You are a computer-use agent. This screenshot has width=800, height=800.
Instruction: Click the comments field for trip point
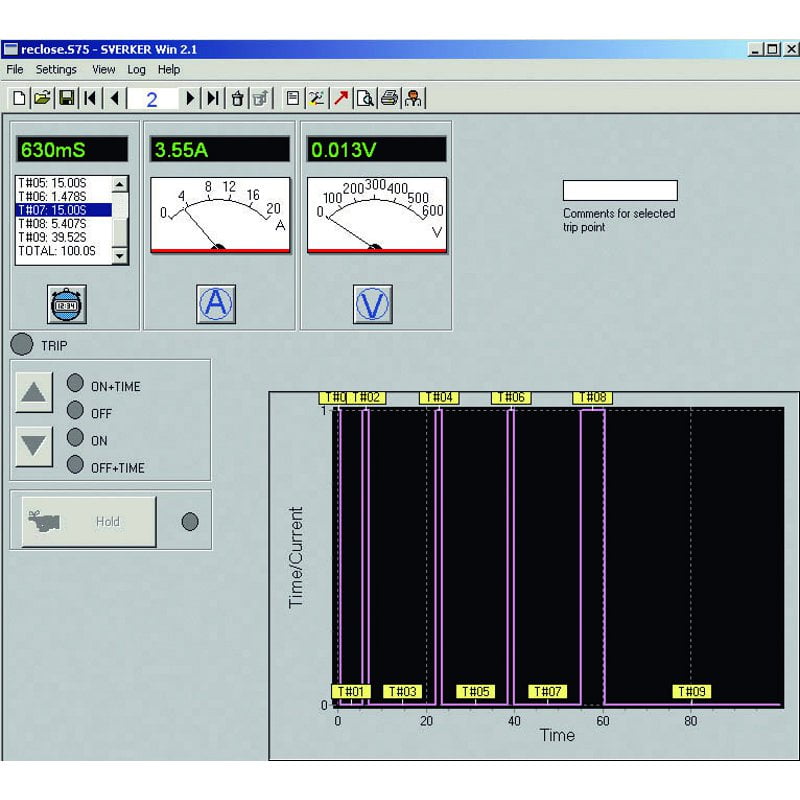tap(620, 191)
